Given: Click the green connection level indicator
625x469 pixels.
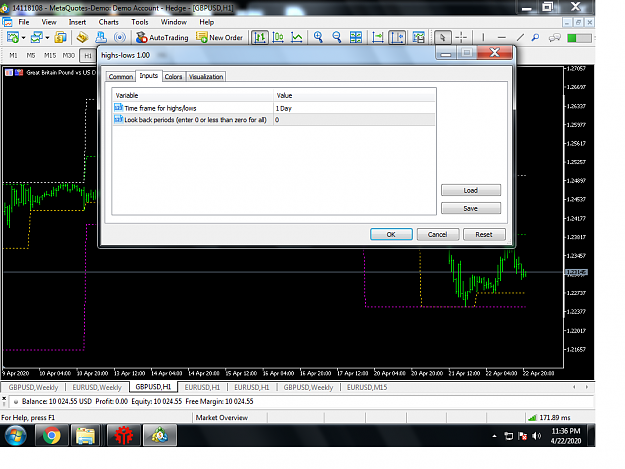Looking at the screenshot, I should coord(579,38).
